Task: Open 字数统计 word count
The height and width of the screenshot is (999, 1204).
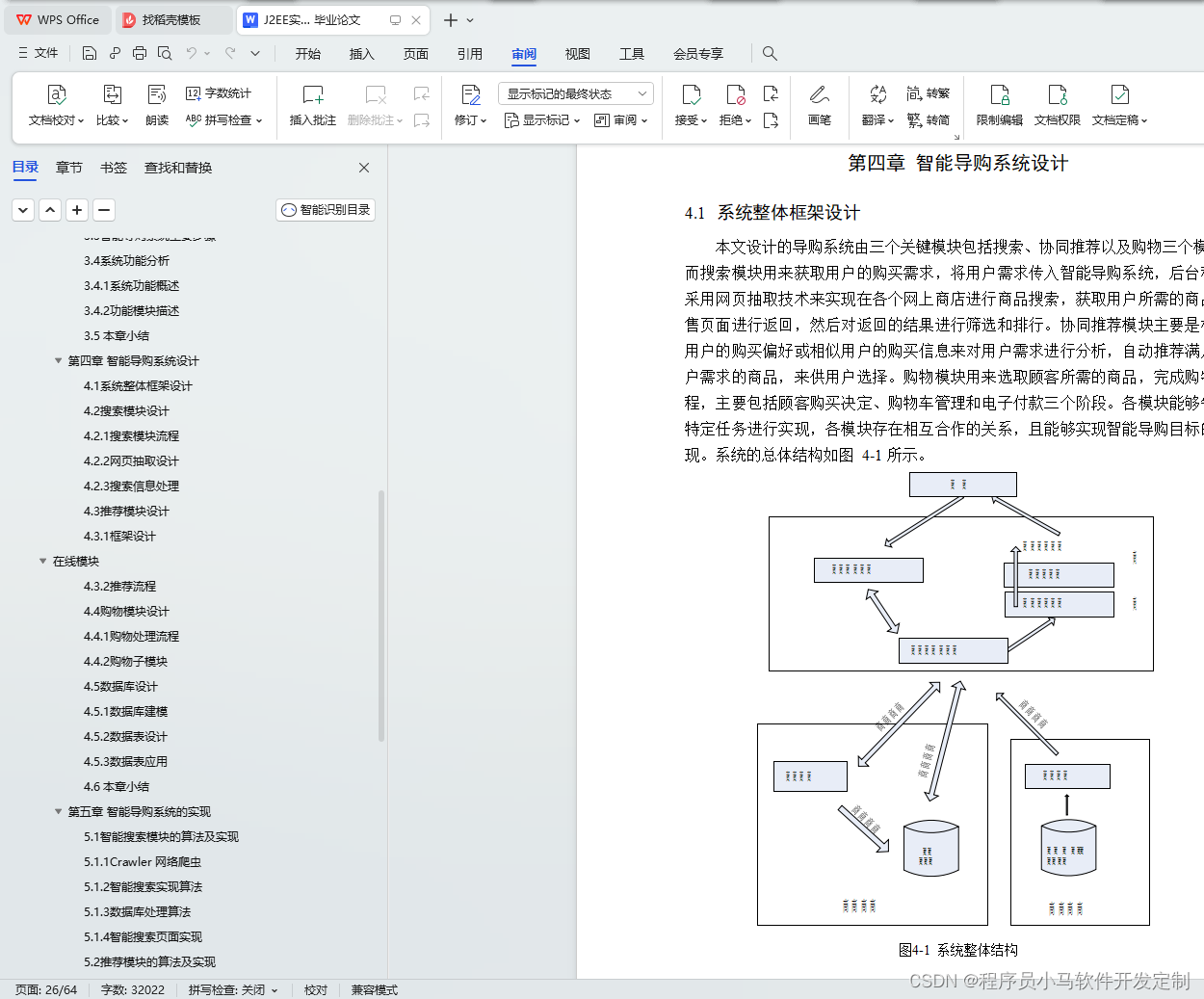Action: point(218,93)
